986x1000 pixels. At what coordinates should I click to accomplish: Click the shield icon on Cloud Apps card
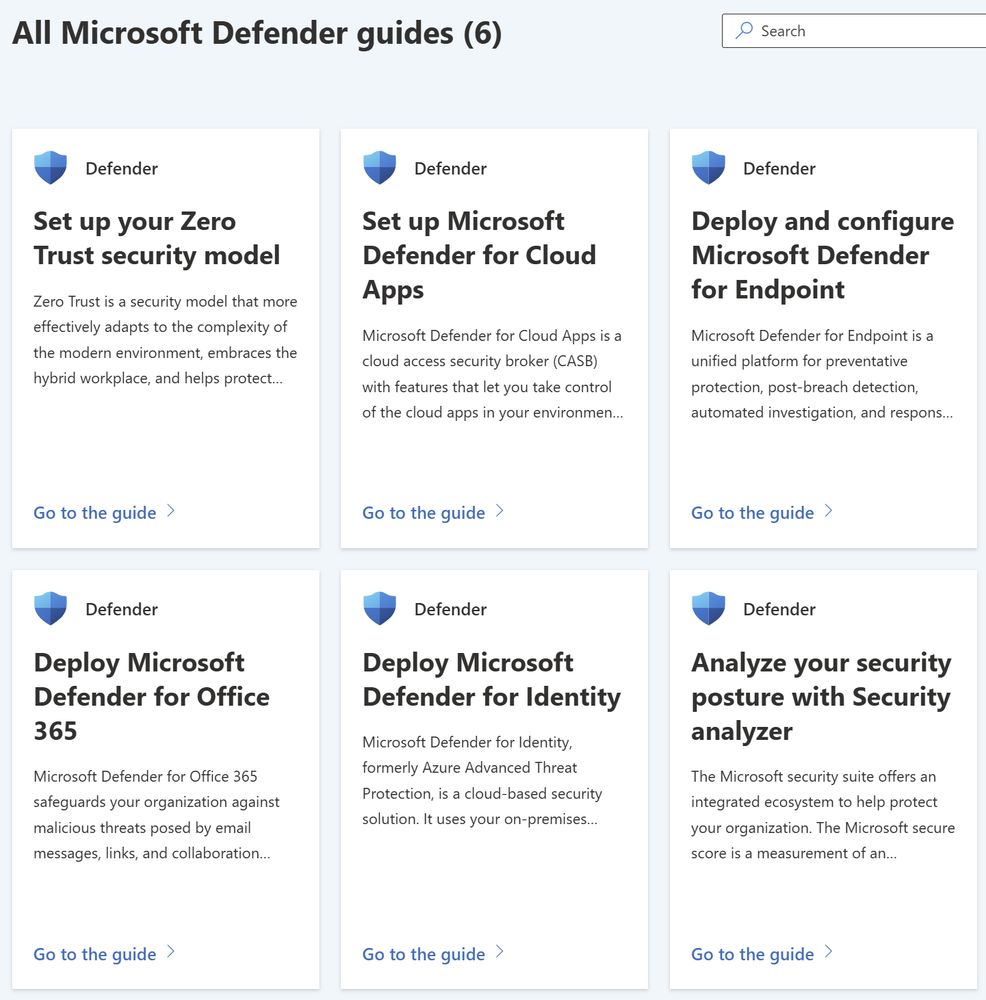tap(379, 168)
